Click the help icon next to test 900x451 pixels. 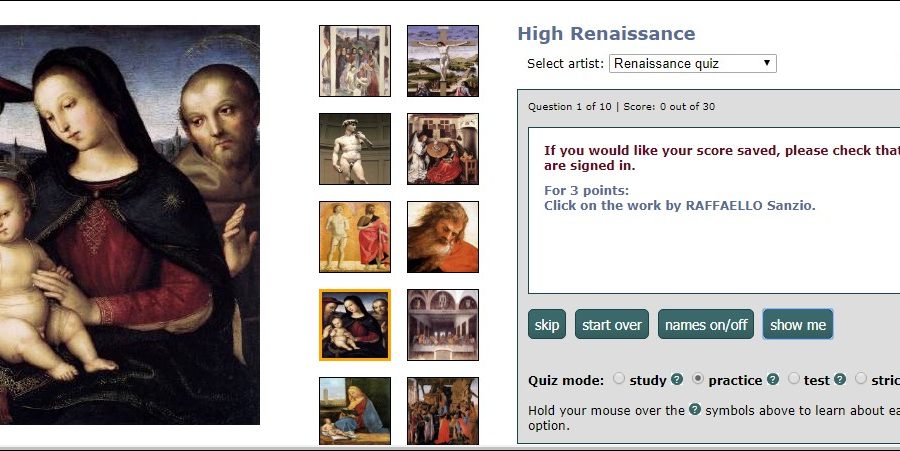[x=840, y=380]
